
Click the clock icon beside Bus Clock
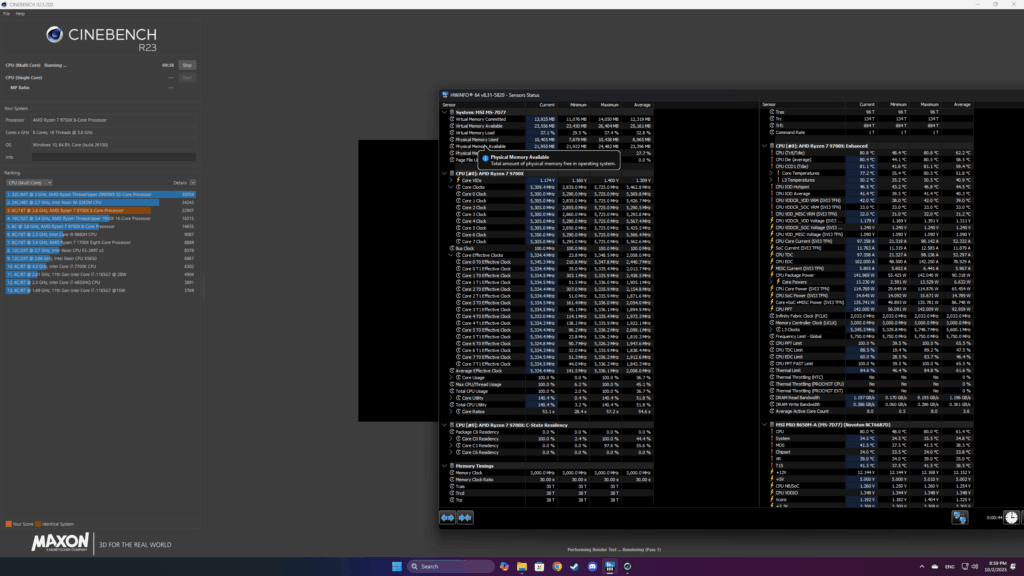tap(451, 248)
